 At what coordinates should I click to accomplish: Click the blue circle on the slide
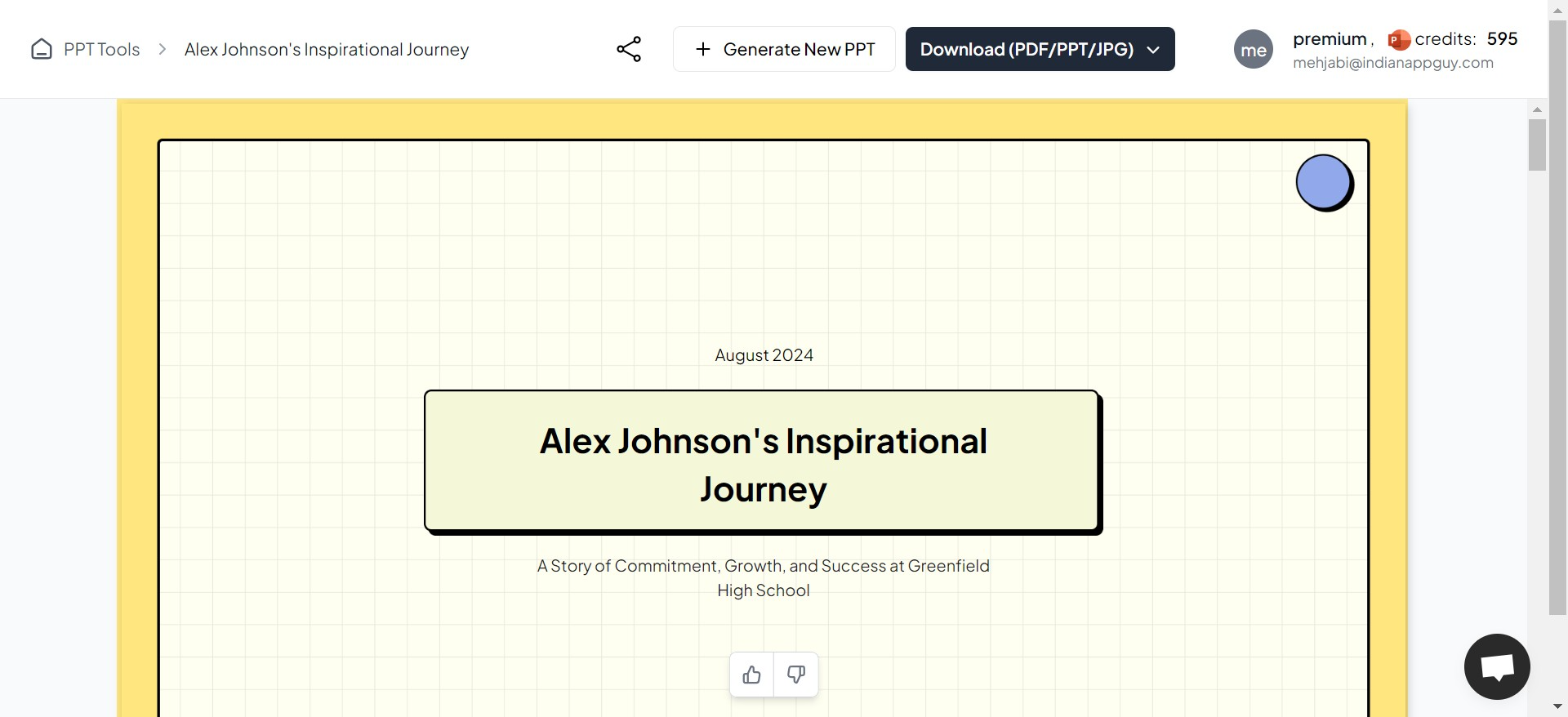coord(1324,182)
